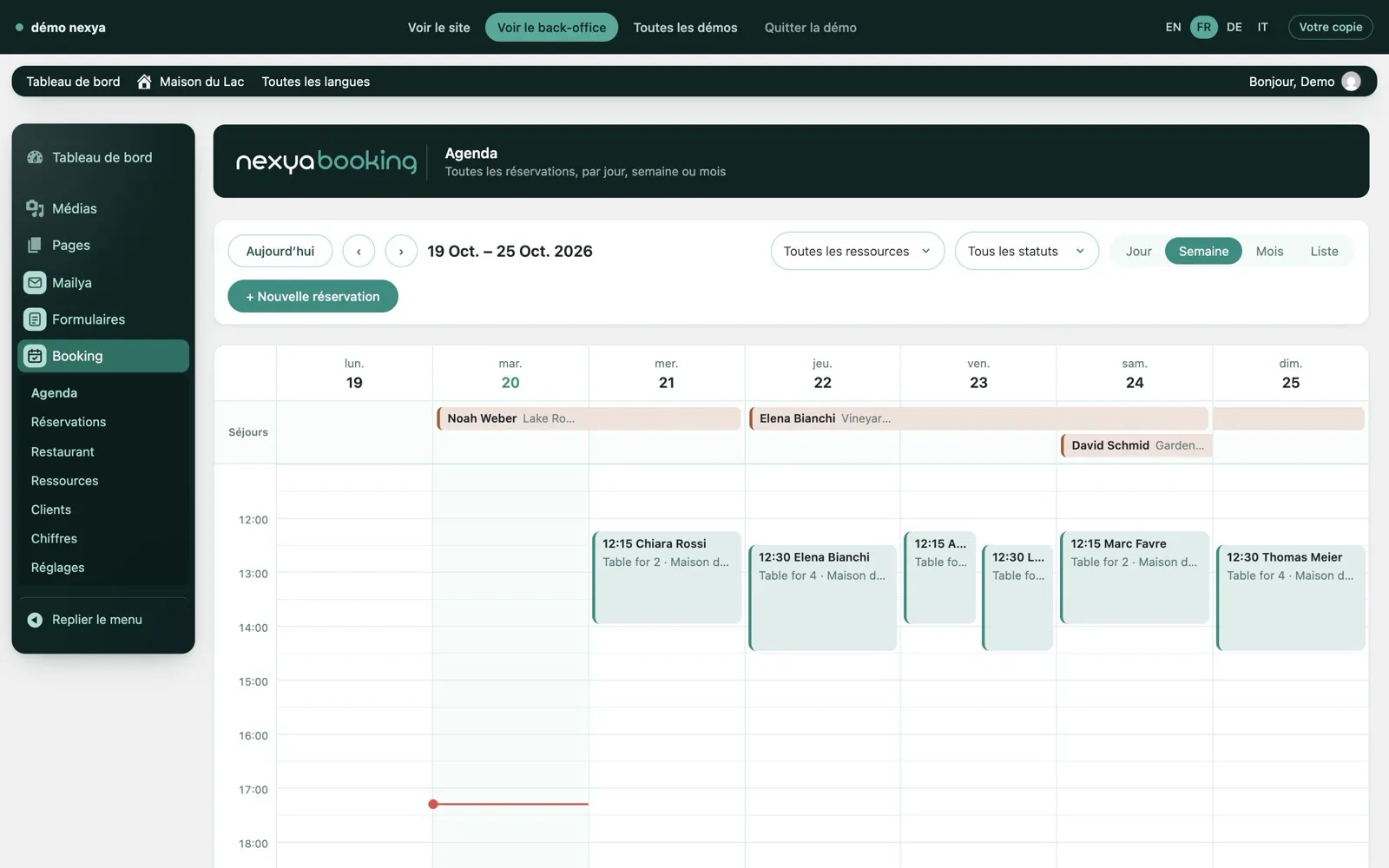
Task: Go to the next week arrow
Action: [401, 251]
